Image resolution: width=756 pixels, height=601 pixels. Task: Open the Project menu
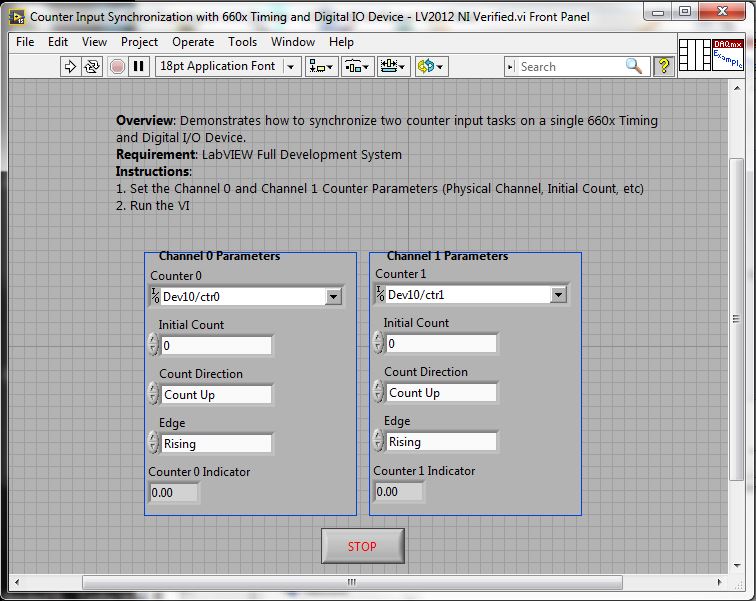tap(139, 42)
